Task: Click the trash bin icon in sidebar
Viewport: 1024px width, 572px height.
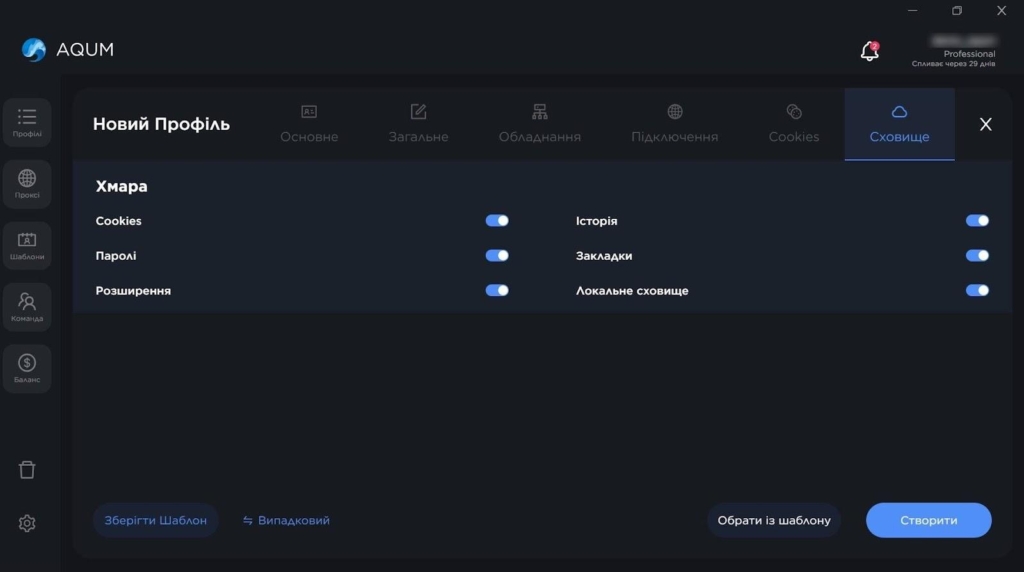Action: click(x=27, y=470)
